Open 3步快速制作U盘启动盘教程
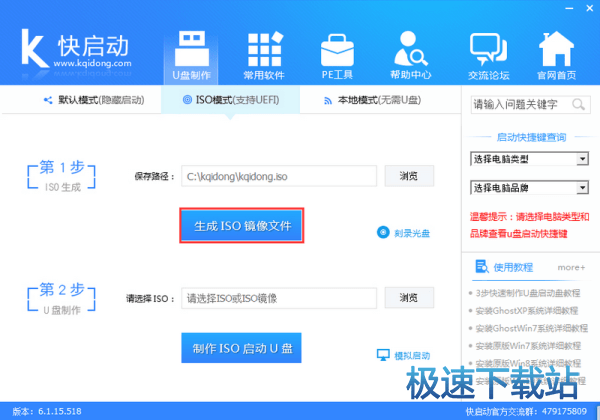The width and height of the screenshot is (600, 420). pyautogui.click(x=528, y=293)
